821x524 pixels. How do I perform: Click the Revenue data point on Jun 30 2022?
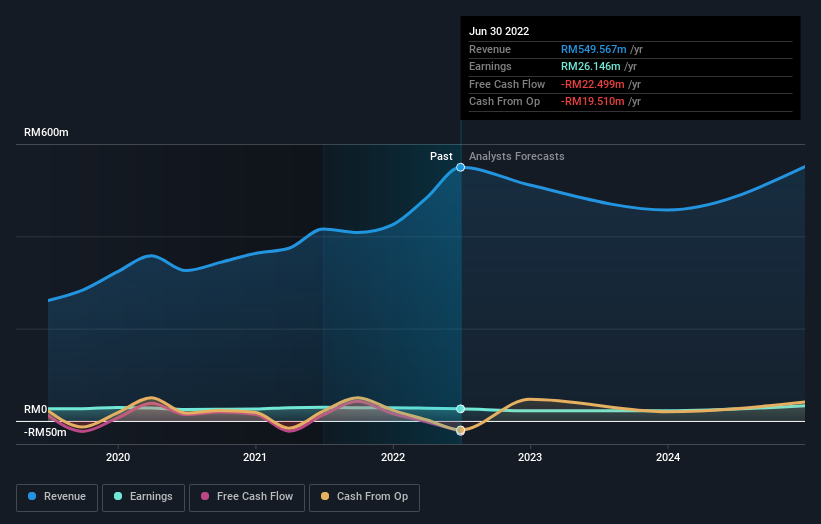pyautogui.click(x=460, y=168)
